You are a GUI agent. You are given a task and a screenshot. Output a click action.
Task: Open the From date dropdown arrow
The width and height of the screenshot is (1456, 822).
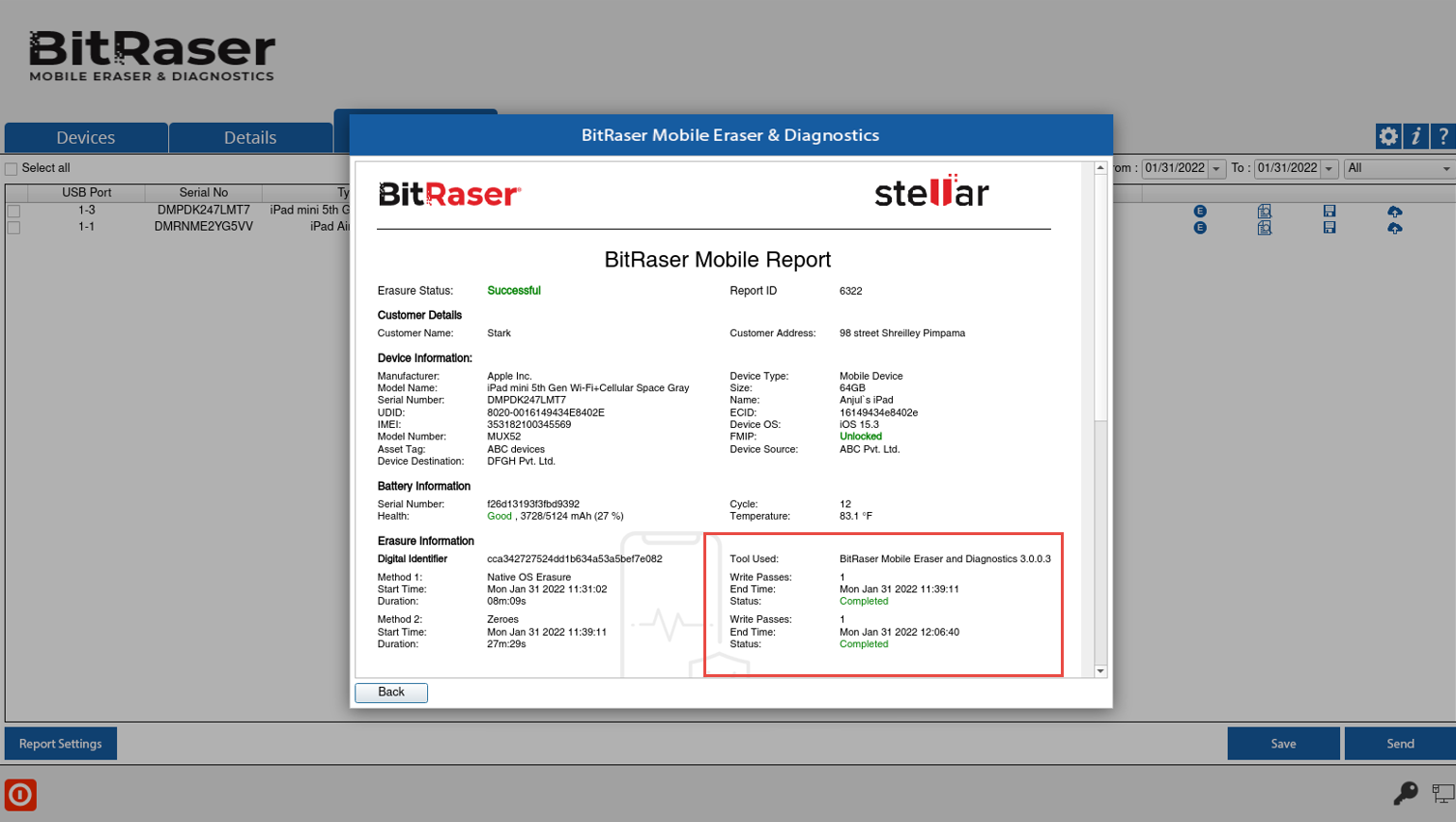pos(1217,169)
